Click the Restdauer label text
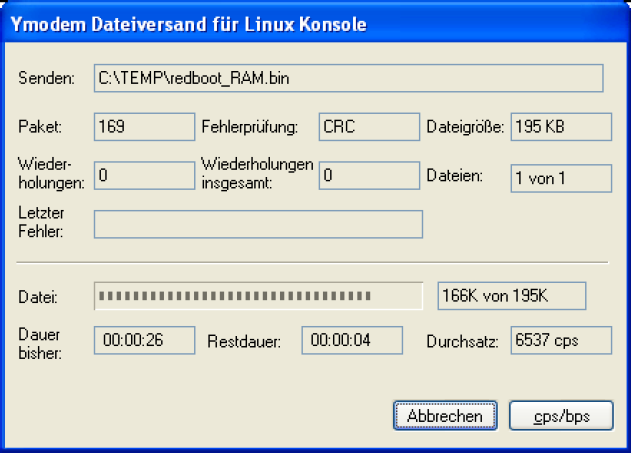Image resolution: width=631 pixels, height=453 pixels. coord(243,341)
